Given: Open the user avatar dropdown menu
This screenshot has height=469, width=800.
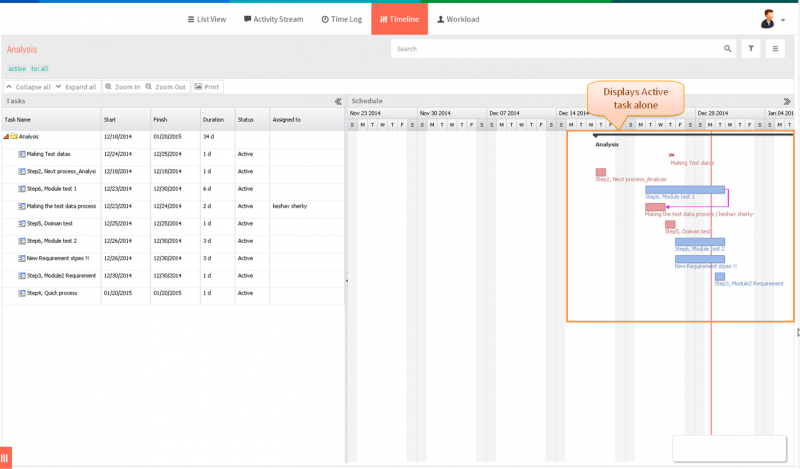Looking at the screenshot, I should tap(772, 19).
